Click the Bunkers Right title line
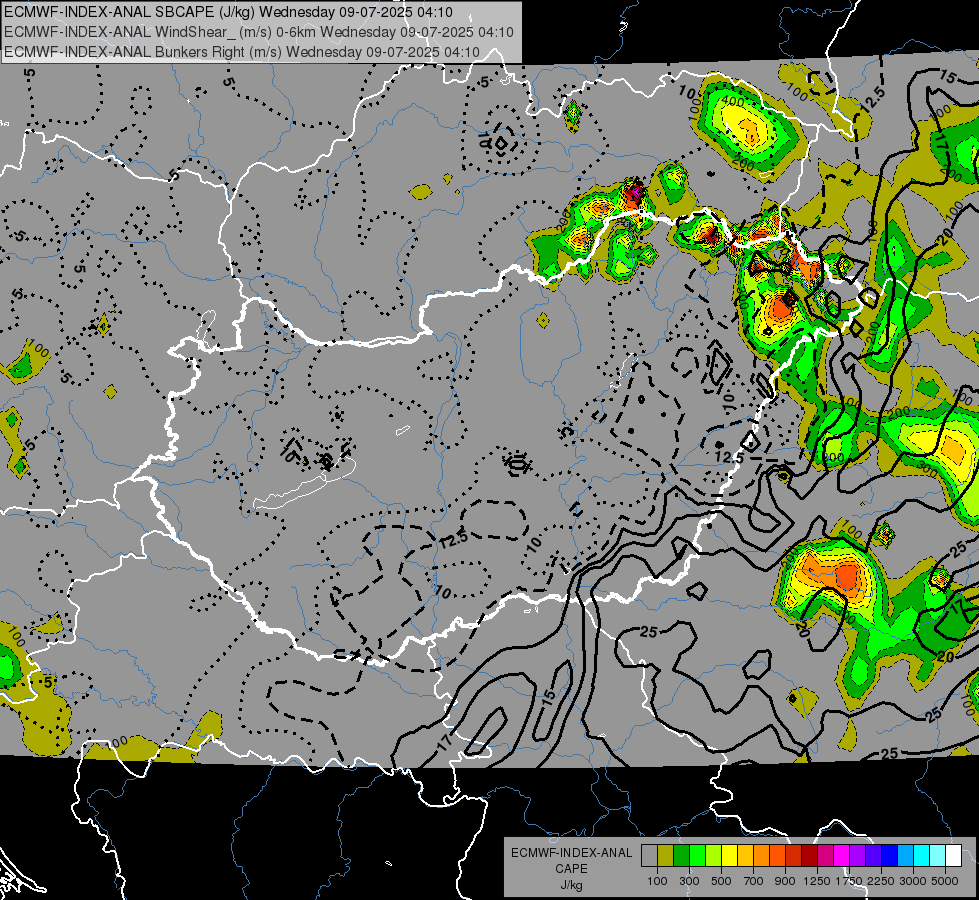The width and height of the screenshot is (979, 900). point(242,52)
